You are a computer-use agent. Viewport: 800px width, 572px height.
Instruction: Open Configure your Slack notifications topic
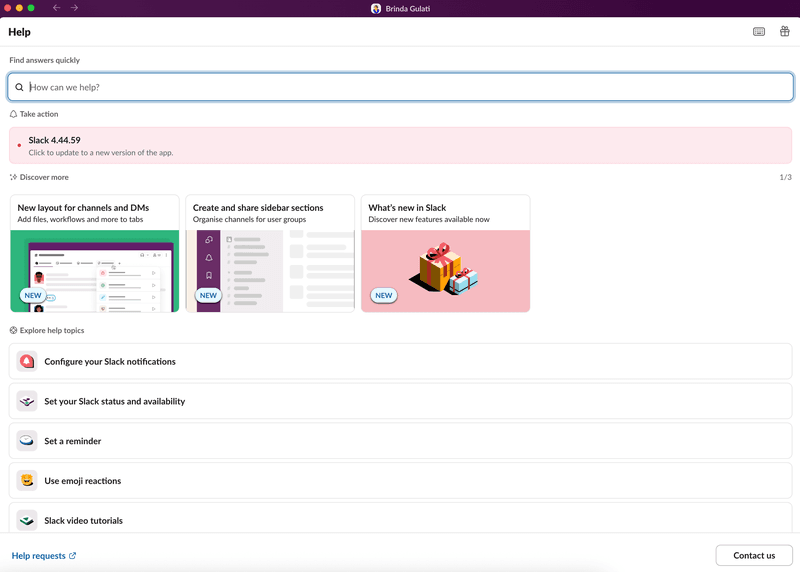coord(401,361)
